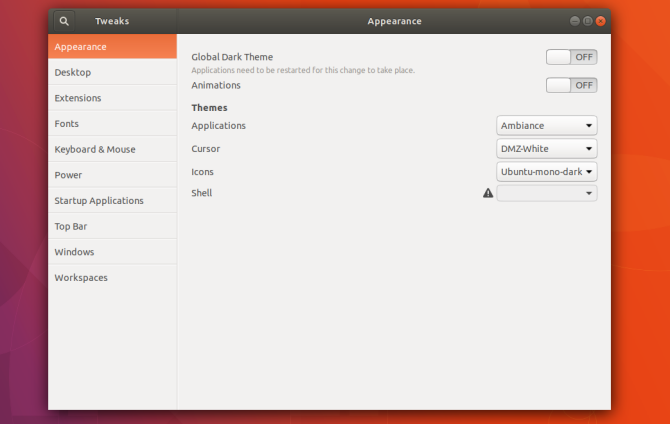Click the Animations label
The image size is (670, 424).
[216, 85]
